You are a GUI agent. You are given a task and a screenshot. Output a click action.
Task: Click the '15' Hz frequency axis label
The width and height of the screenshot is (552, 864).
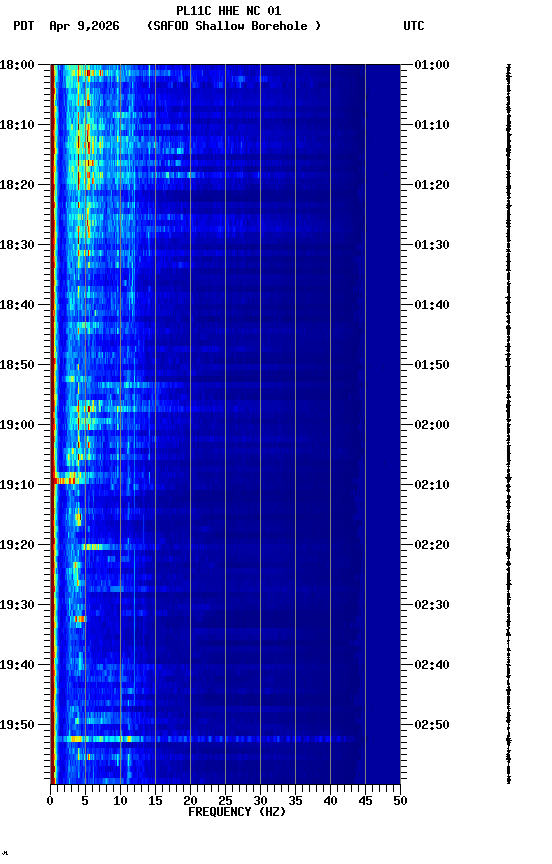[155, 801]
